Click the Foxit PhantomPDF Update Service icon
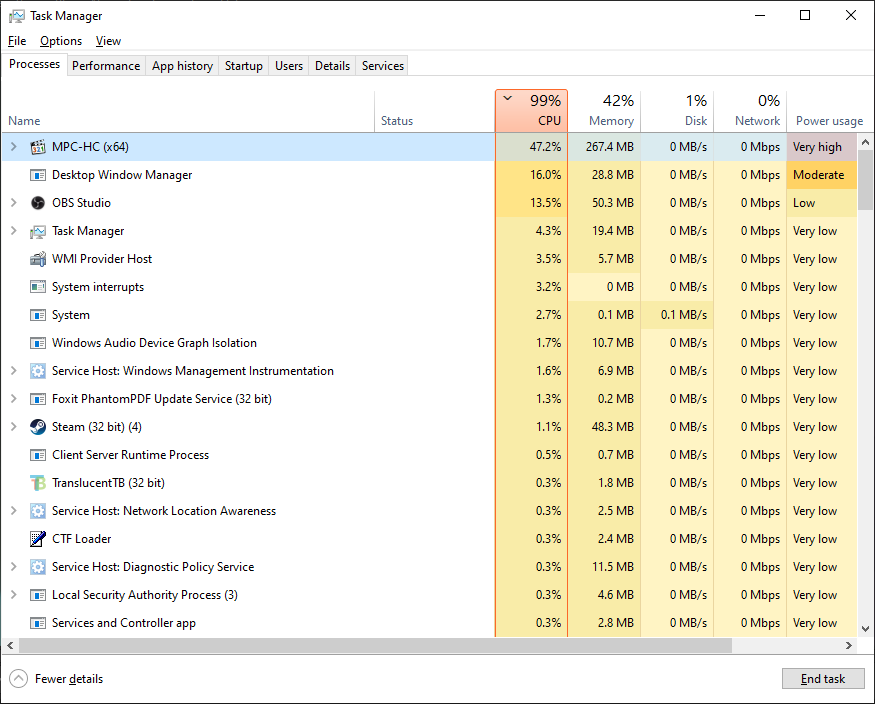Screen dimensions: 875x704 (37, 398)
